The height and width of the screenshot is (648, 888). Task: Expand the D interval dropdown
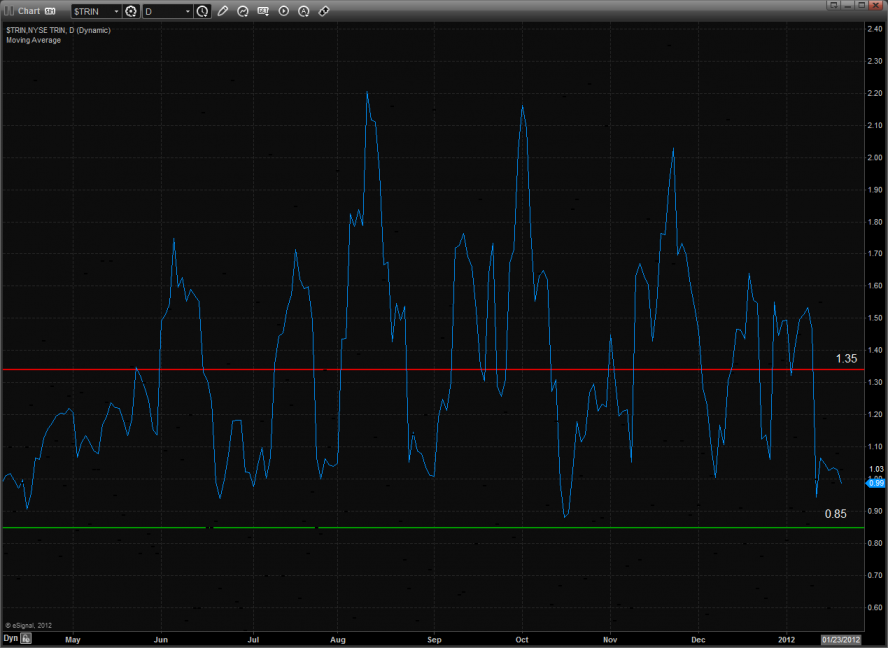point(187,11)
